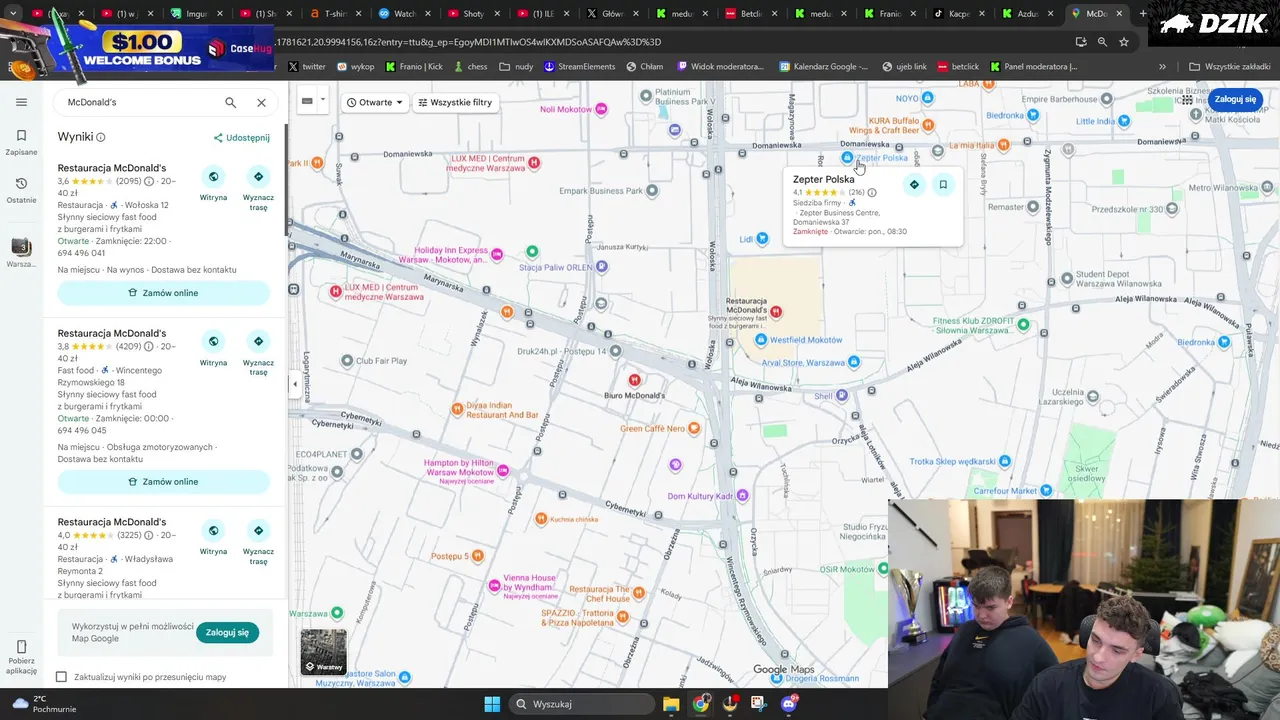1280x720 pixels.
Task: Toggle Zaktualizuj wyniki po przesunięciu mapy checkbox
Action: point(61,677)
